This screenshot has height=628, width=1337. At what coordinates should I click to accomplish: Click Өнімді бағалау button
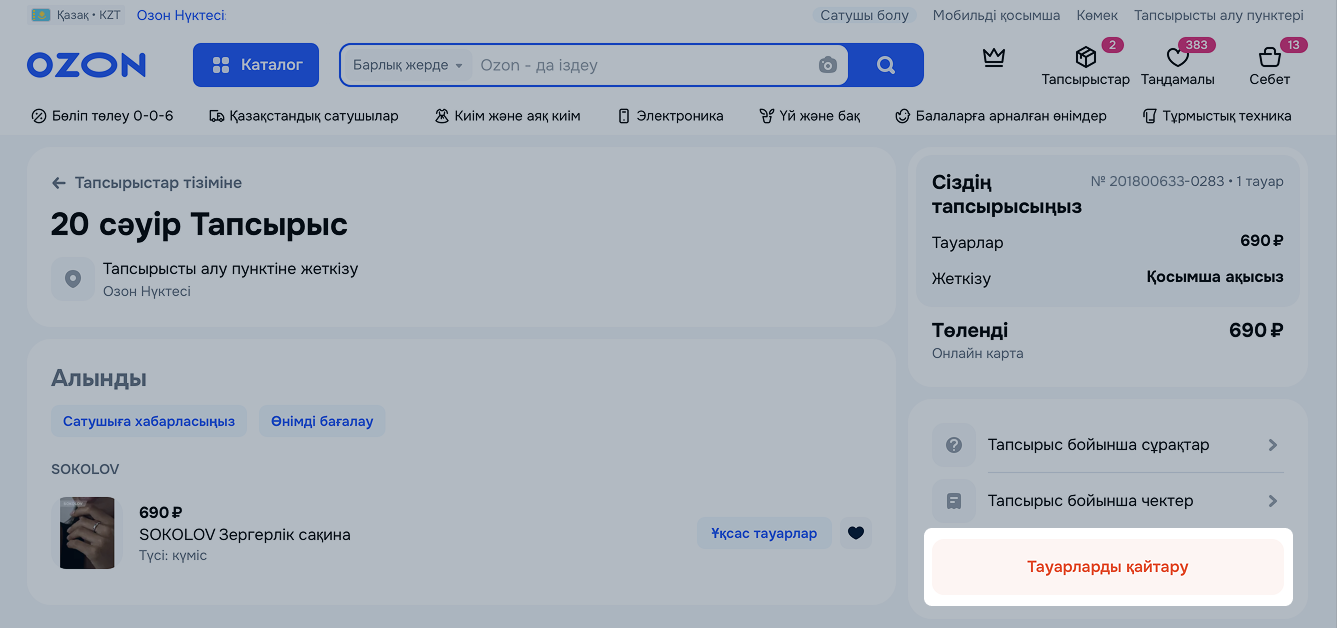tap(322, 421)
